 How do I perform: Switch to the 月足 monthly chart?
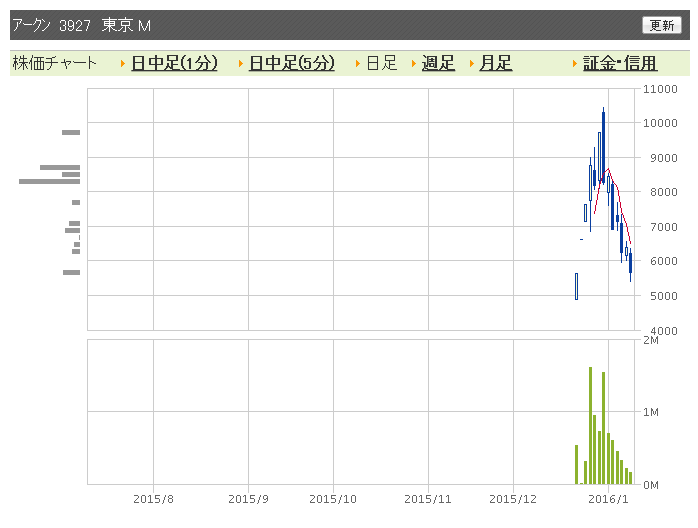pyautogui.click(x=495, y=63)
